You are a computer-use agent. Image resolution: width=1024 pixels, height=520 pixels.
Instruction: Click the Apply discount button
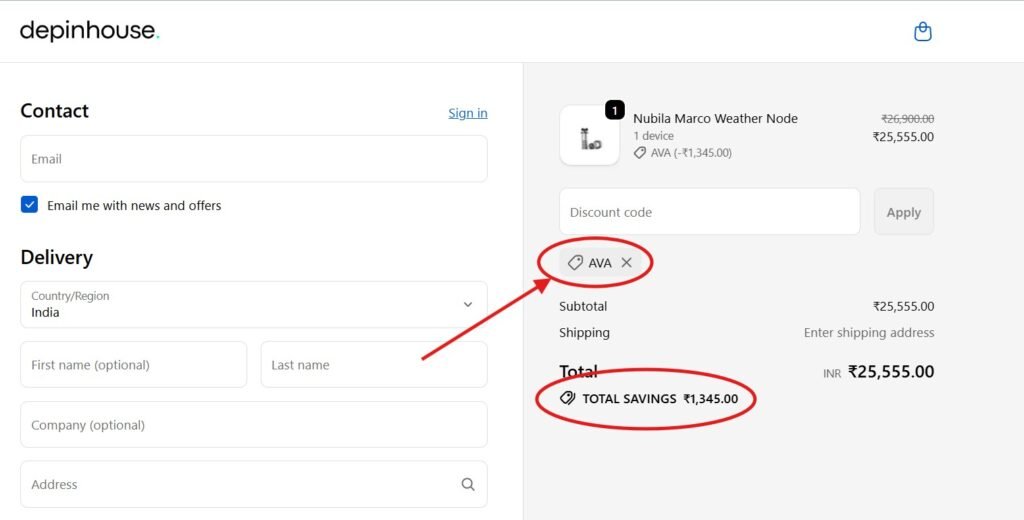point(904,212)
